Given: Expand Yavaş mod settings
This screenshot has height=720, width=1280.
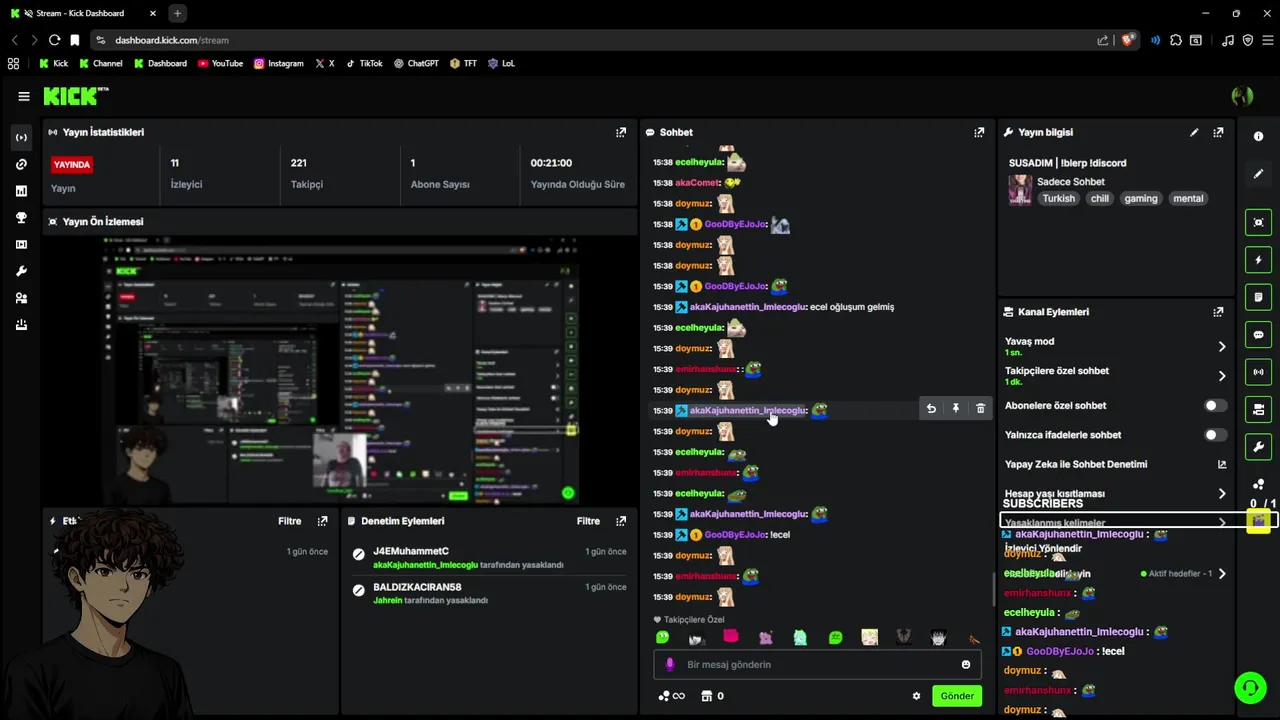Looking at the screenshot, I should (x=1221, y=347).
